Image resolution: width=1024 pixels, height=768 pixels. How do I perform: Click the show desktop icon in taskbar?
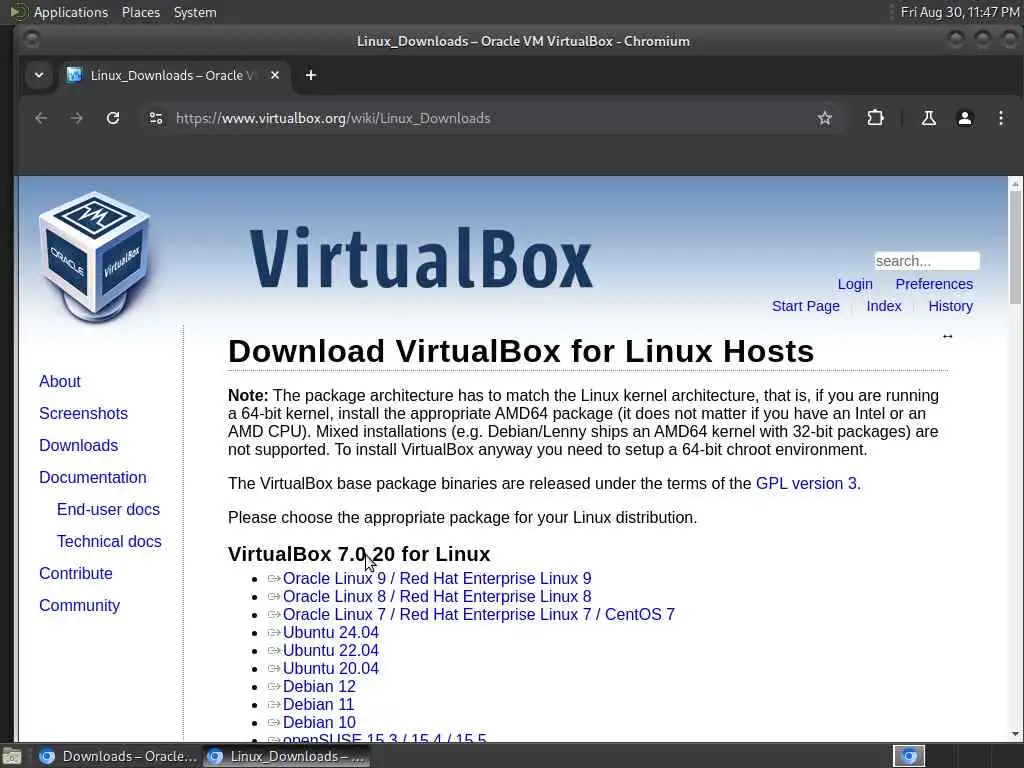12,757
